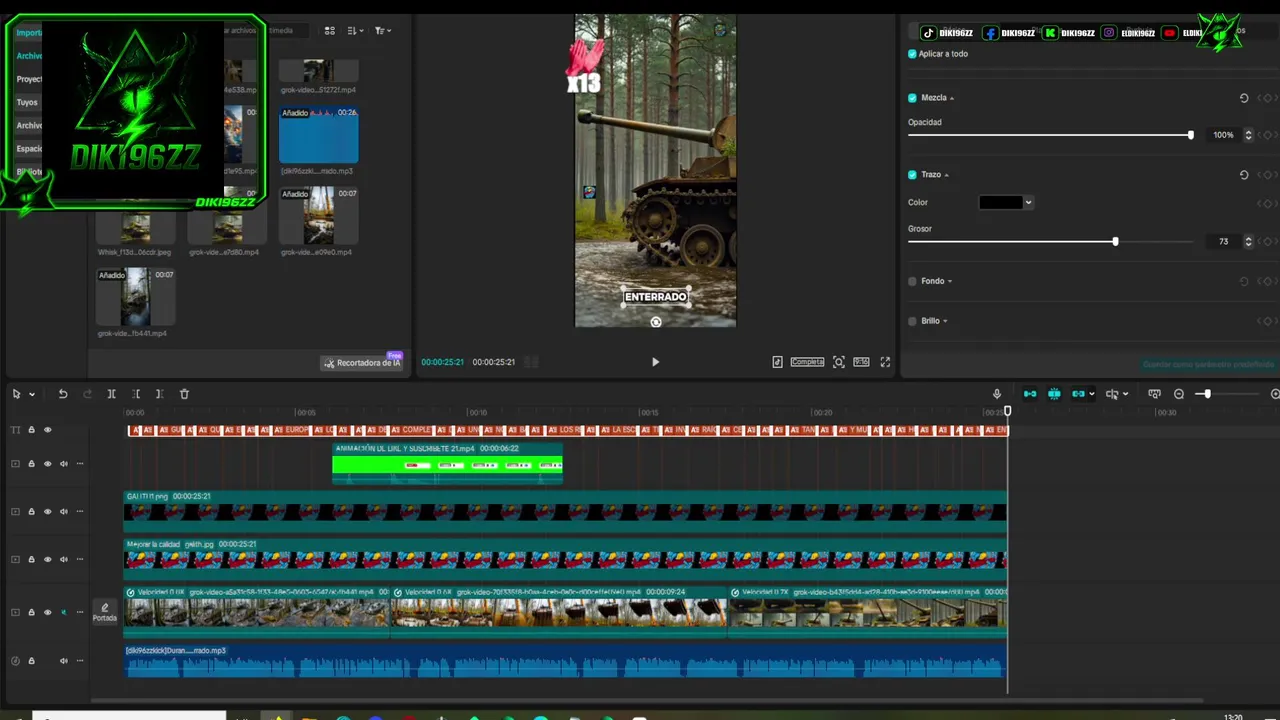Expand the Fondo section arrow

pos(949,282)
